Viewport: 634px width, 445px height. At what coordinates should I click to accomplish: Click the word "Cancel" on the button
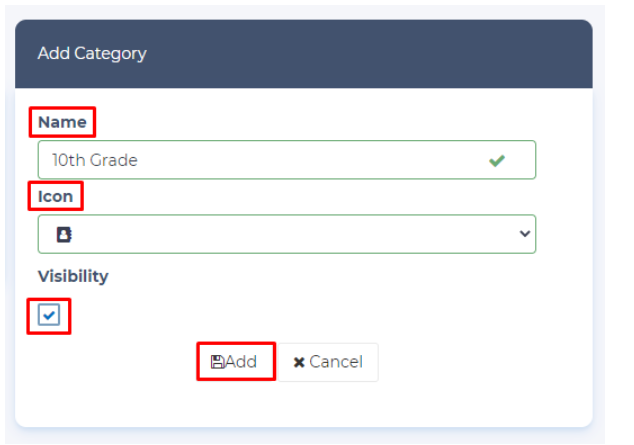tap(336, 362)
